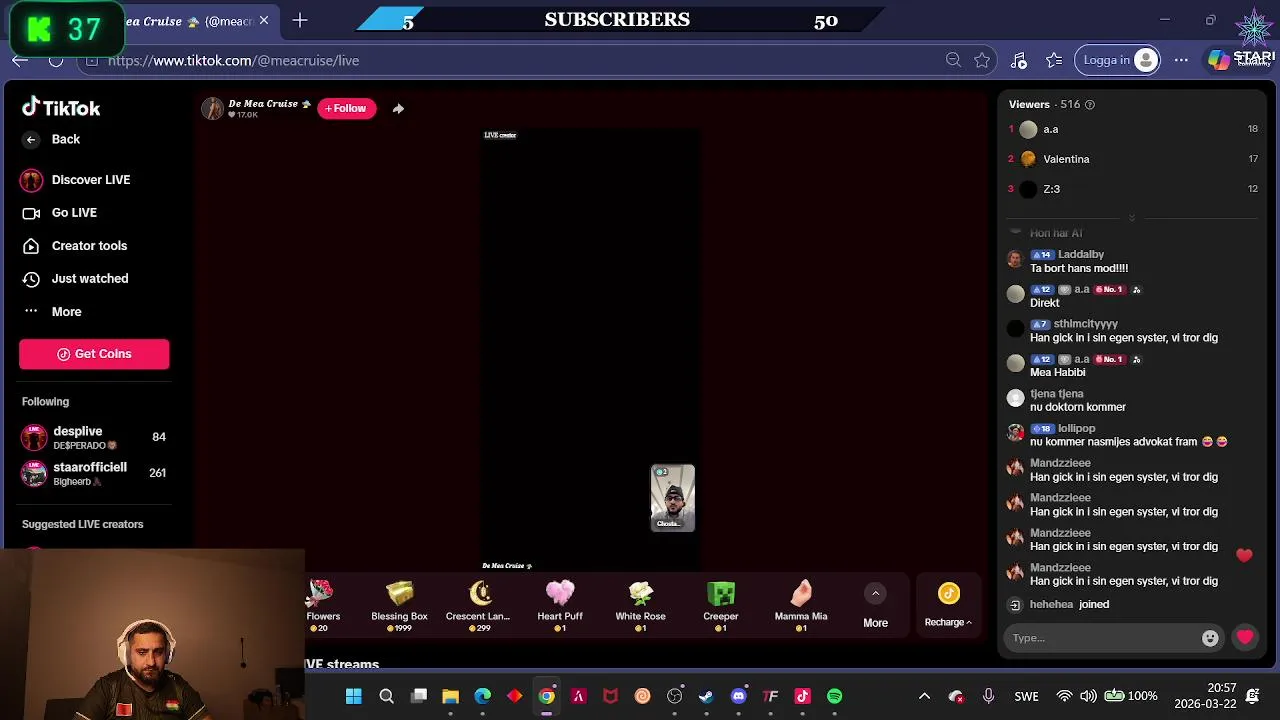Image resolution: width=1280 pixels, height=720 pixels.
Task: Open volume control in system tray
Action: 1088,696
